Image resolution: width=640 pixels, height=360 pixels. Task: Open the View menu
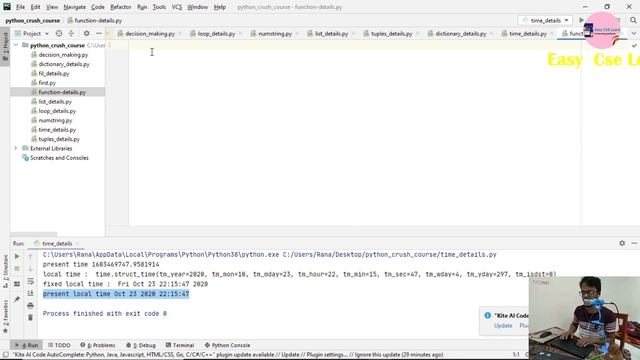click(52, 7)
